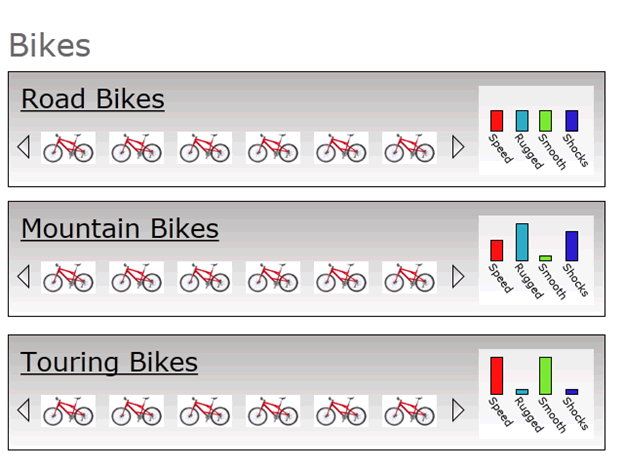The height and width of the screenshot is (469, 625).
Task: Click the right arrow in Touring Bikes carousel
Action: (458, 410)
